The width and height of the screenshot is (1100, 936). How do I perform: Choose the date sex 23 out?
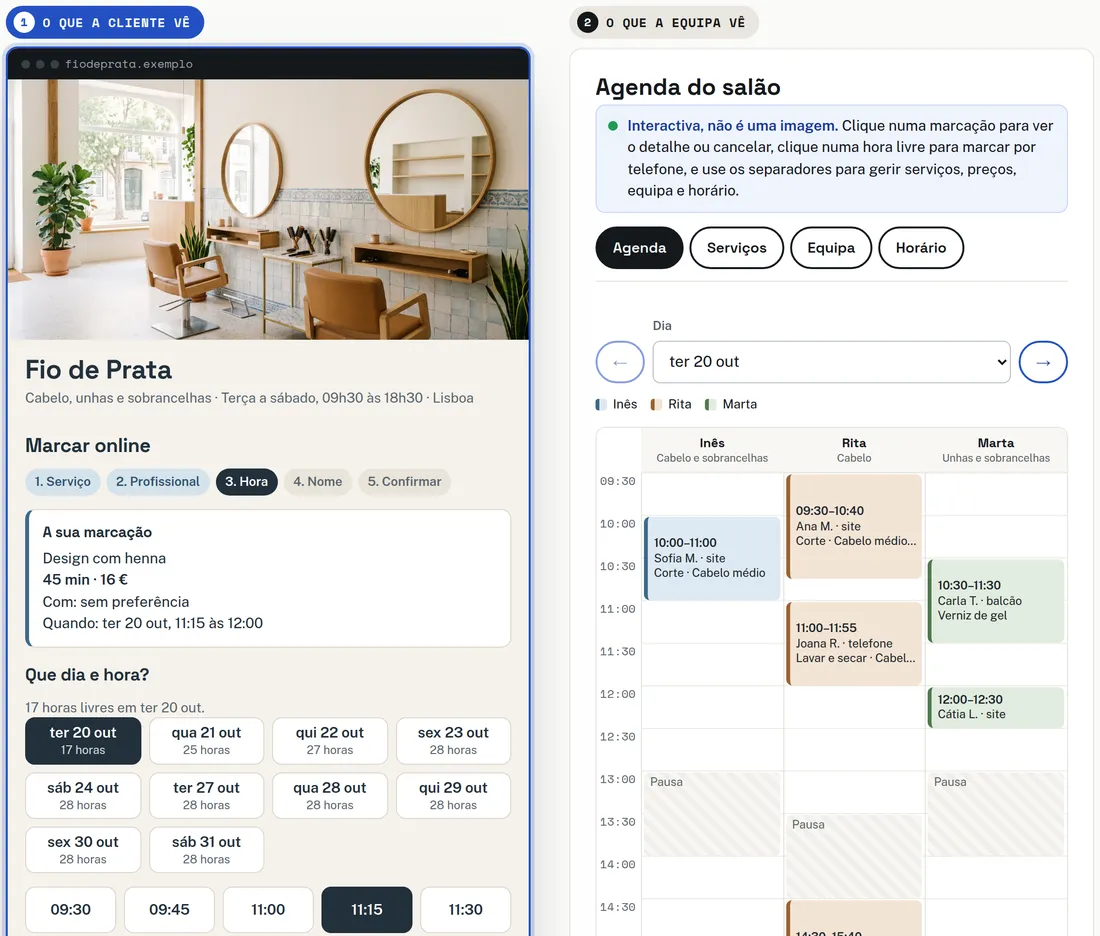(x=453, y=740)
